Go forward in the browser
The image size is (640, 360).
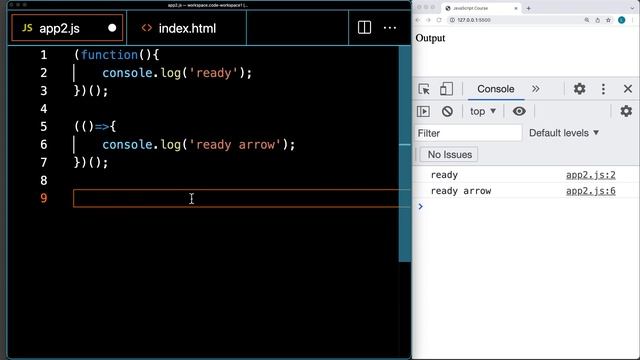point(428,20)
